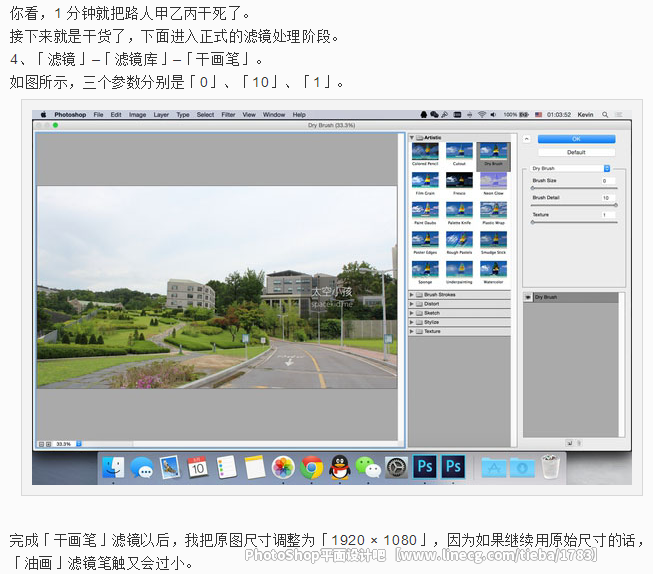The height and width of the screenshot is (574, 653).
Task: Open System Preferences gear in the dock
Action: tap(396, 467)
